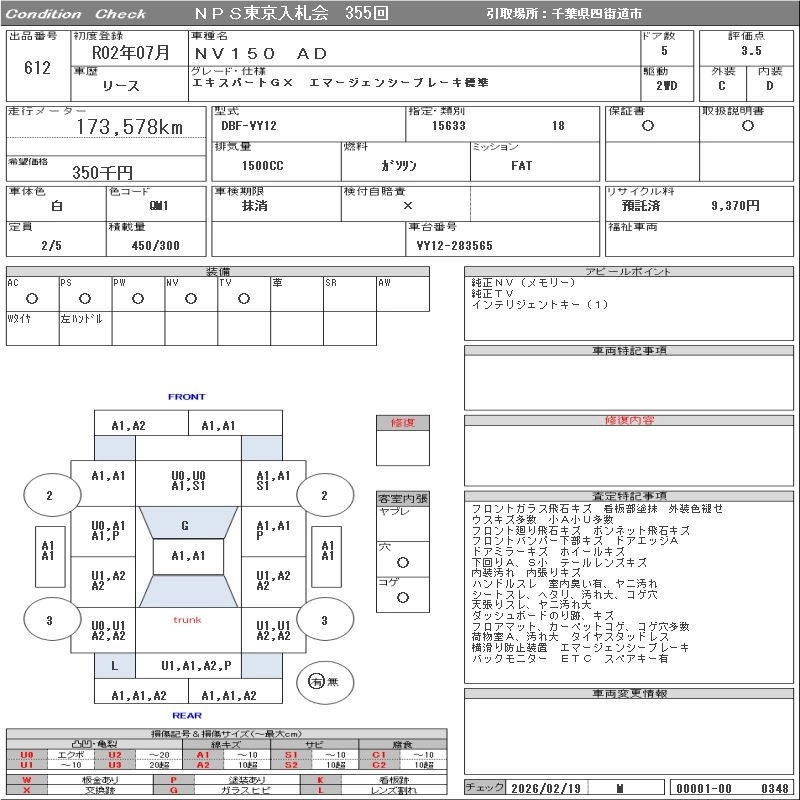Screen dimensions: 800x800
Task: Select the note line フロントガラス飛石キズ
Action: (x=531, y=509)
